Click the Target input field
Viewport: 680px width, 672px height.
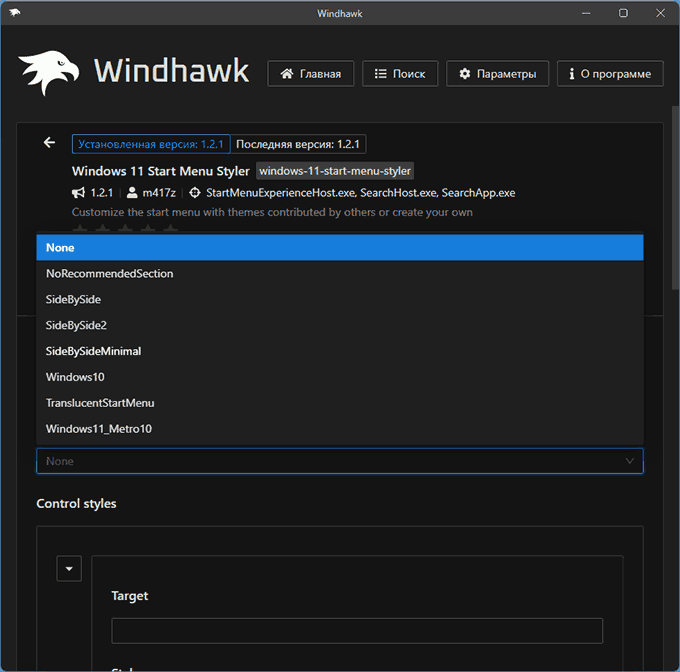357,631
